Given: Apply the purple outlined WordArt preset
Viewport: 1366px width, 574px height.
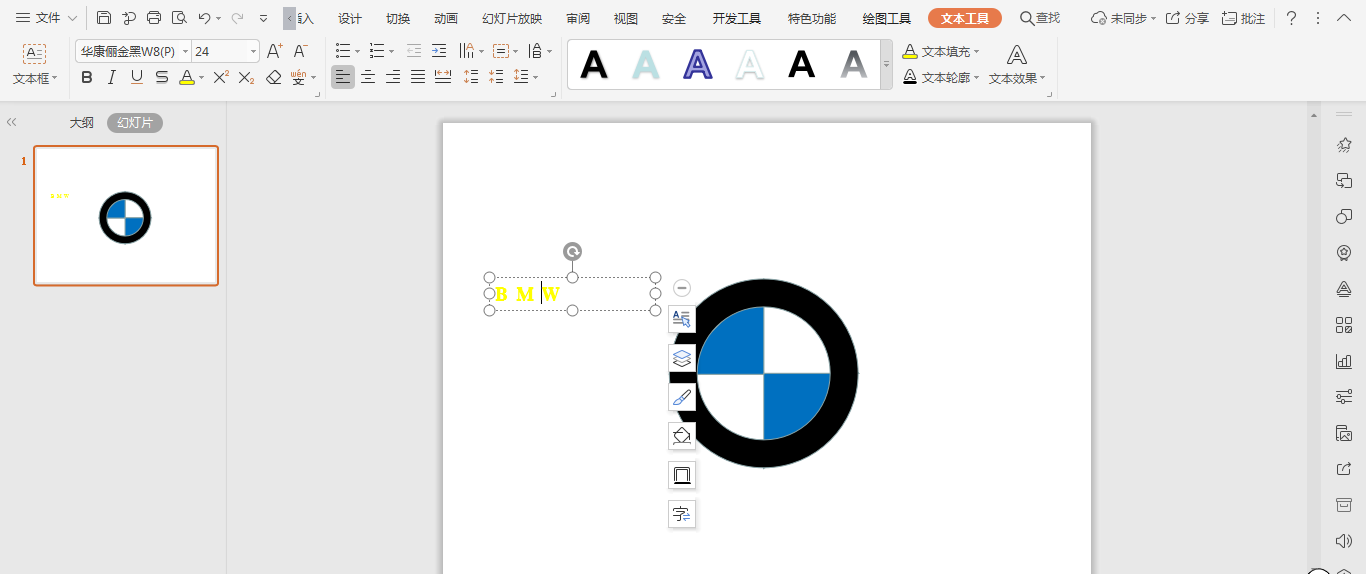Looking at the screenshot, I should (698, 64).
